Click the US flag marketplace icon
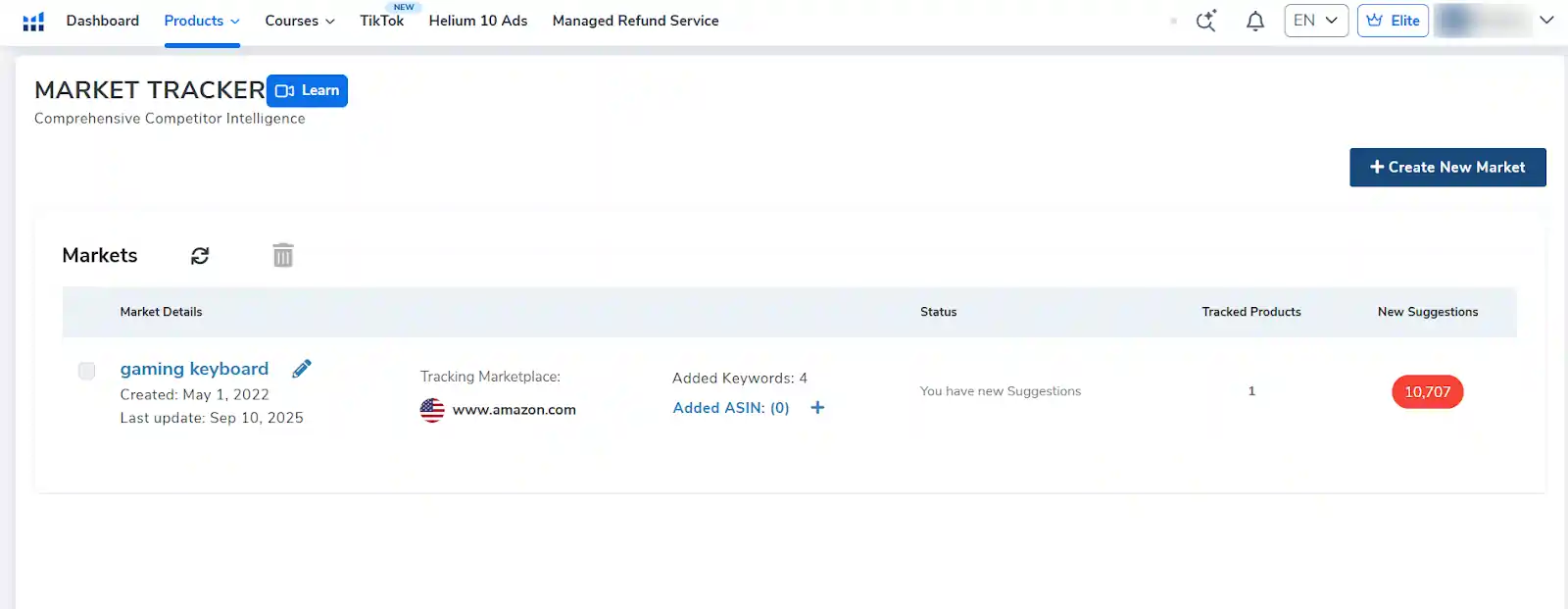Image resolution: width=1568 pixels, height=609 pixels. [432, 410]
